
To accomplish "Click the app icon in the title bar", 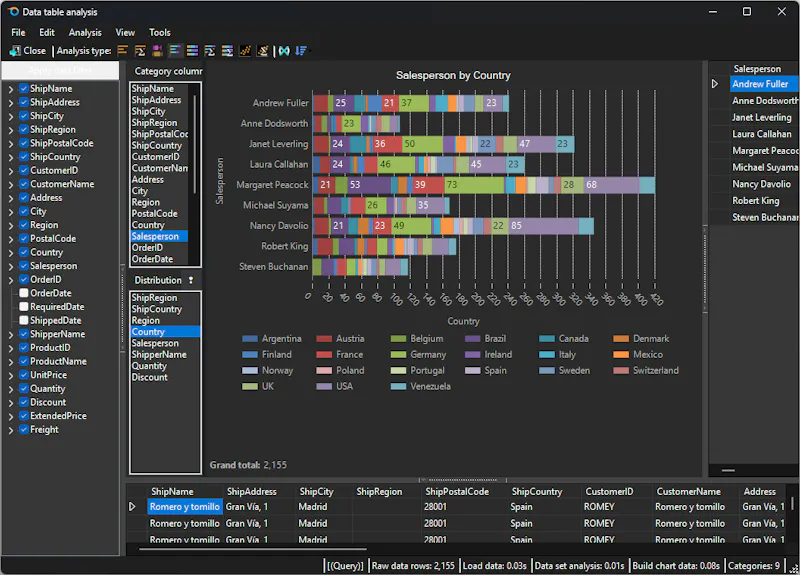I will pyautogui.click(x=14, y=12).
